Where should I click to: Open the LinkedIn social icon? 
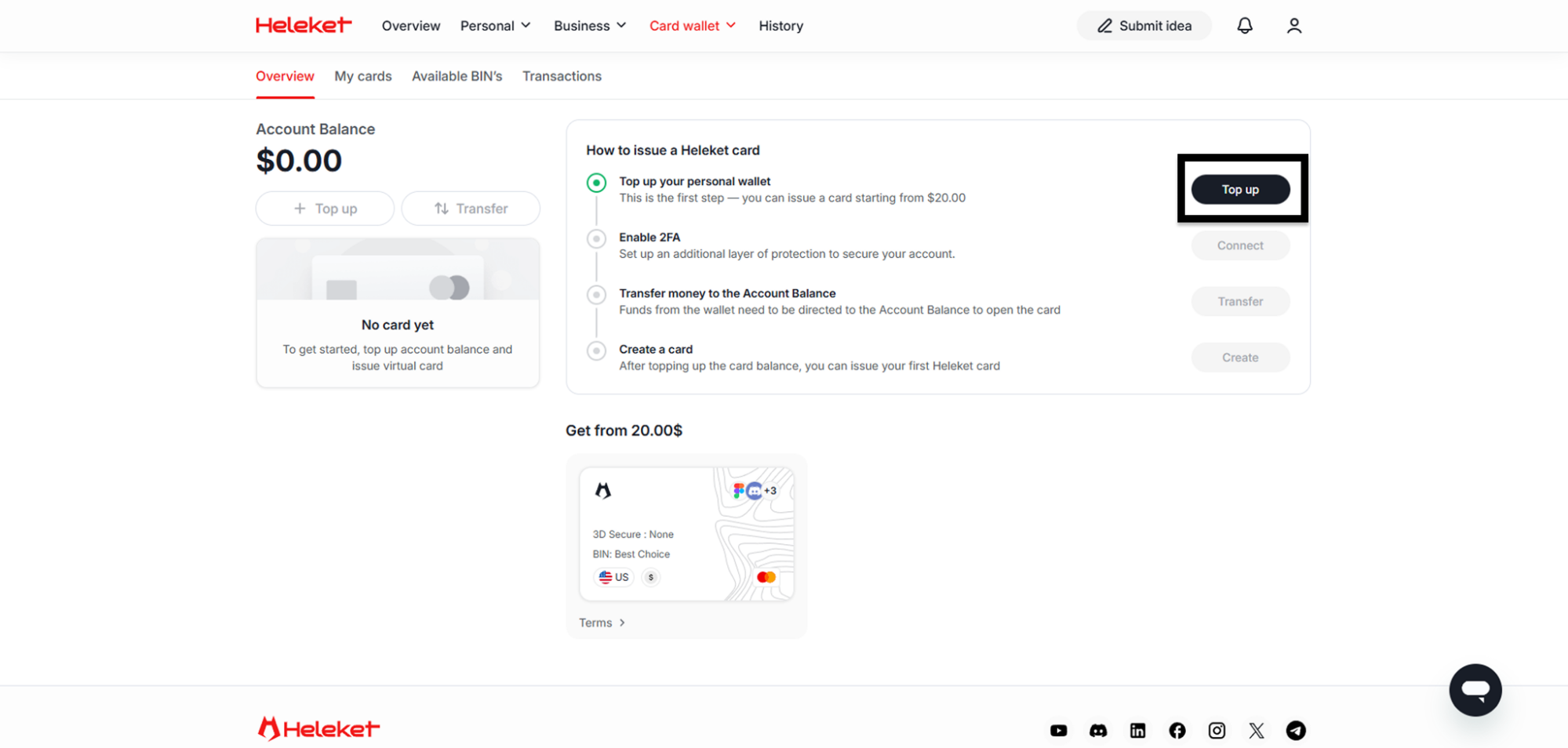click(x=1137, y=731)
